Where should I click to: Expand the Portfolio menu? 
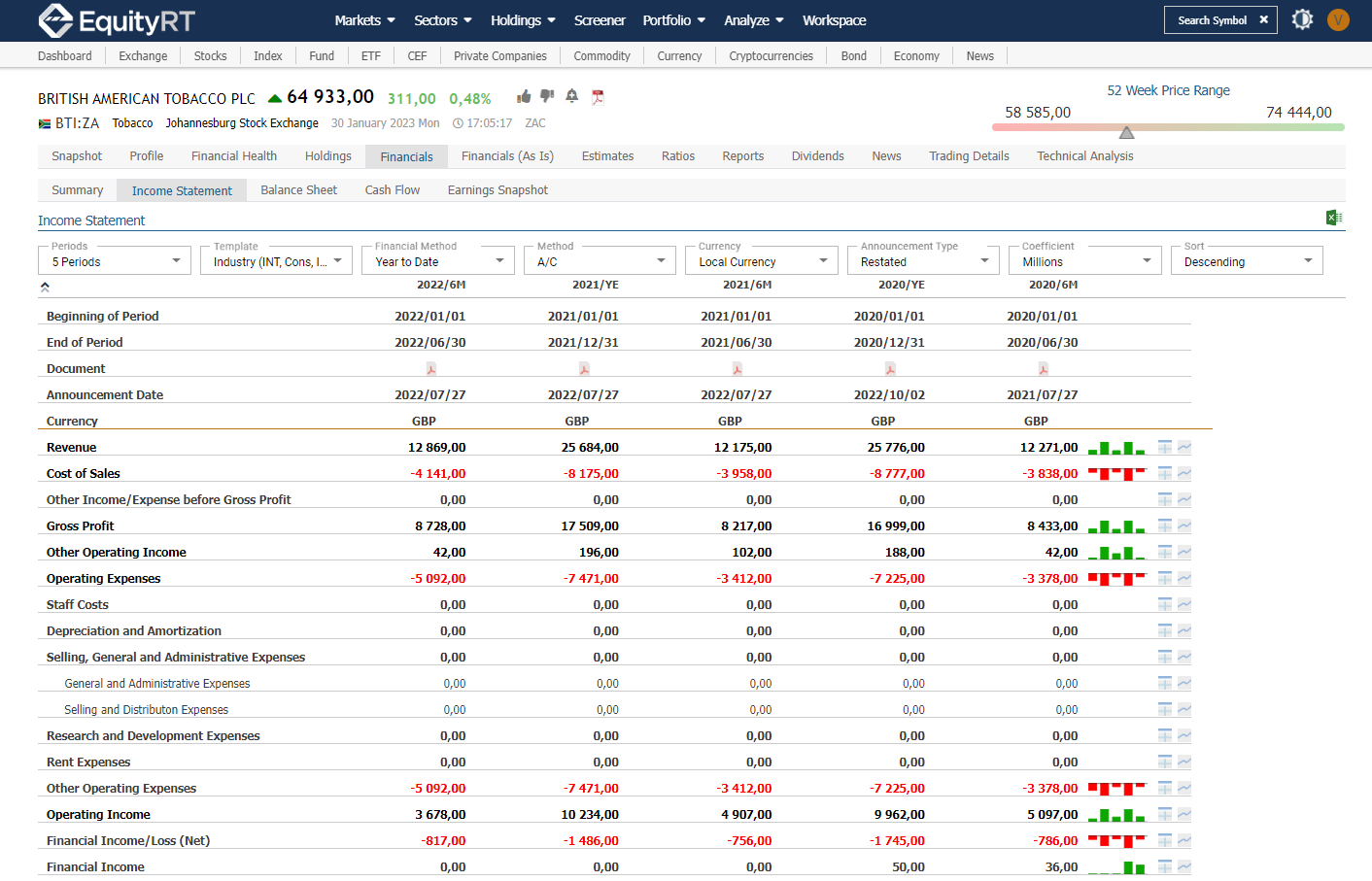coord(674,20)
